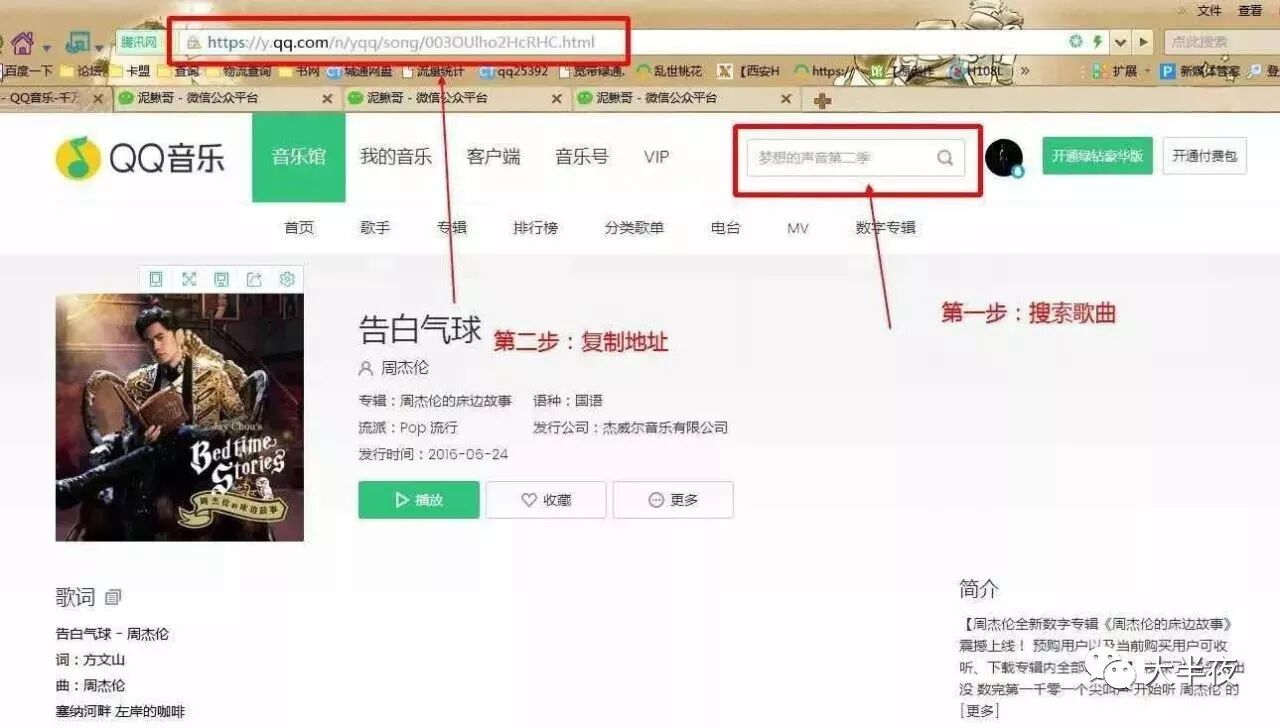The width and height of the screenshot is (1280, 728).
Task: Go to the 电台 sub-navigation link
Action: (x=726, y=228)
